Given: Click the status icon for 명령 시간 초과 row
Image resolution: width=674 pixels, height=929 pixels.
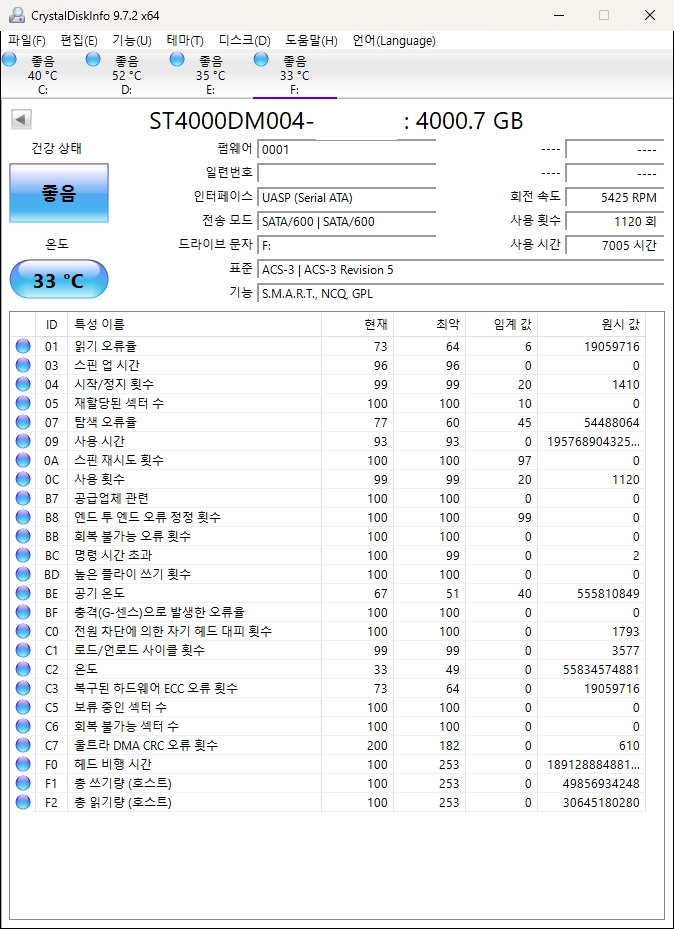Looking at the screenshot, I should click(23, 555).
